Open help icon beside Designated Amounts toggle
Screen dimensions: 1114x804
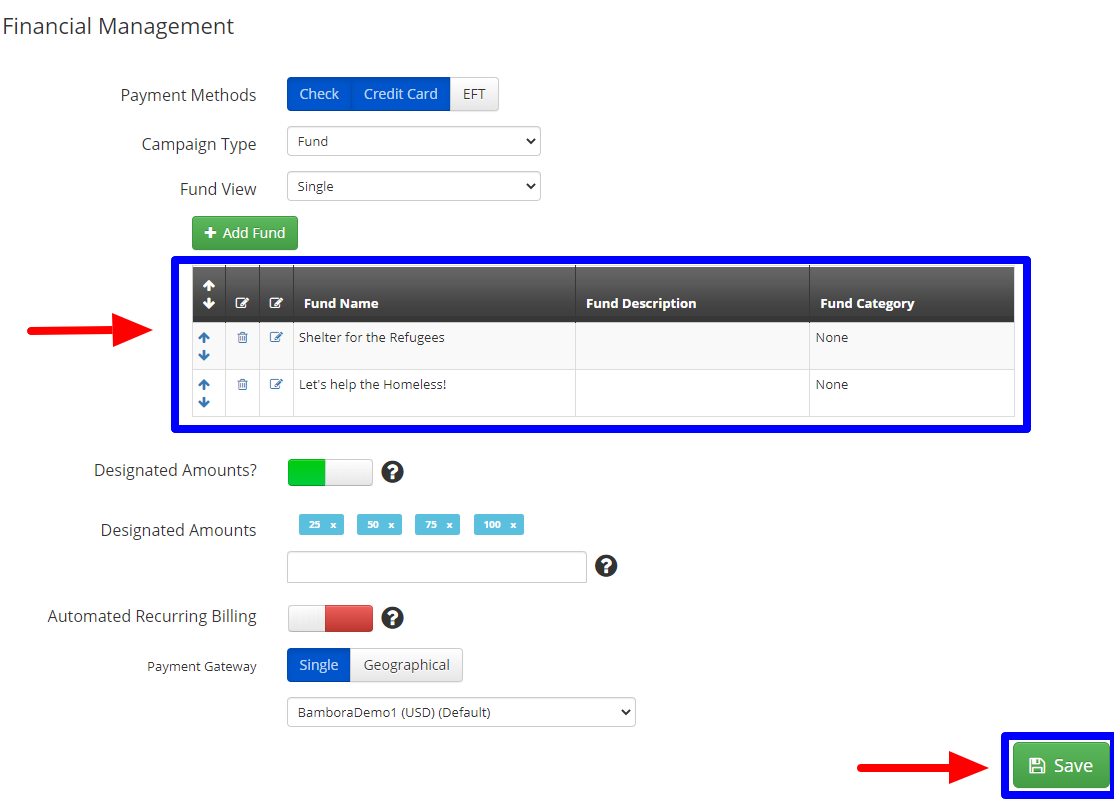click(393, 472)
